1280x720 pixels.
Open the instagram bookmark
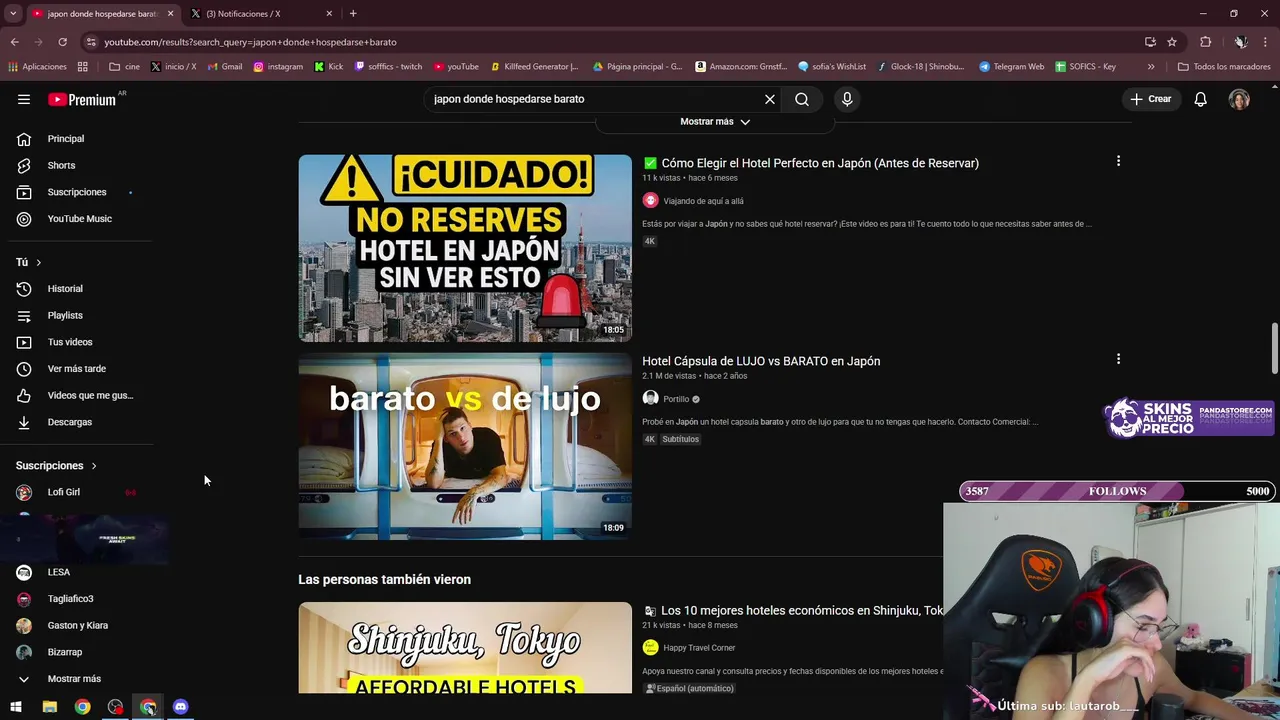pos(278,67)
